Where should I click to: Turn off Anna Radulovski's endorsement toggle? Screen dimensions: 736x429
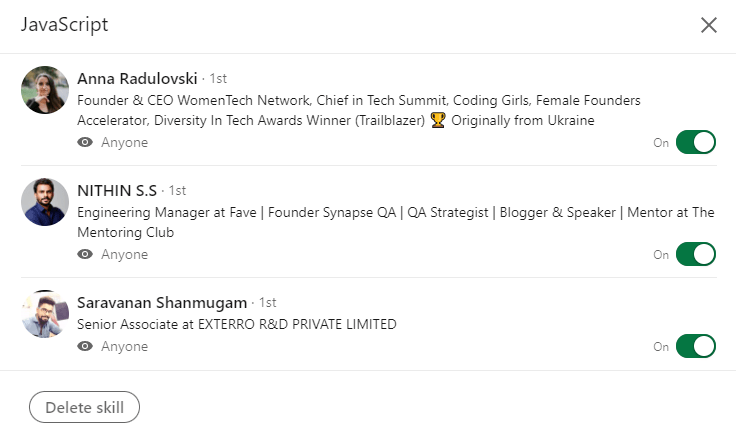click(x=696, y=142)
